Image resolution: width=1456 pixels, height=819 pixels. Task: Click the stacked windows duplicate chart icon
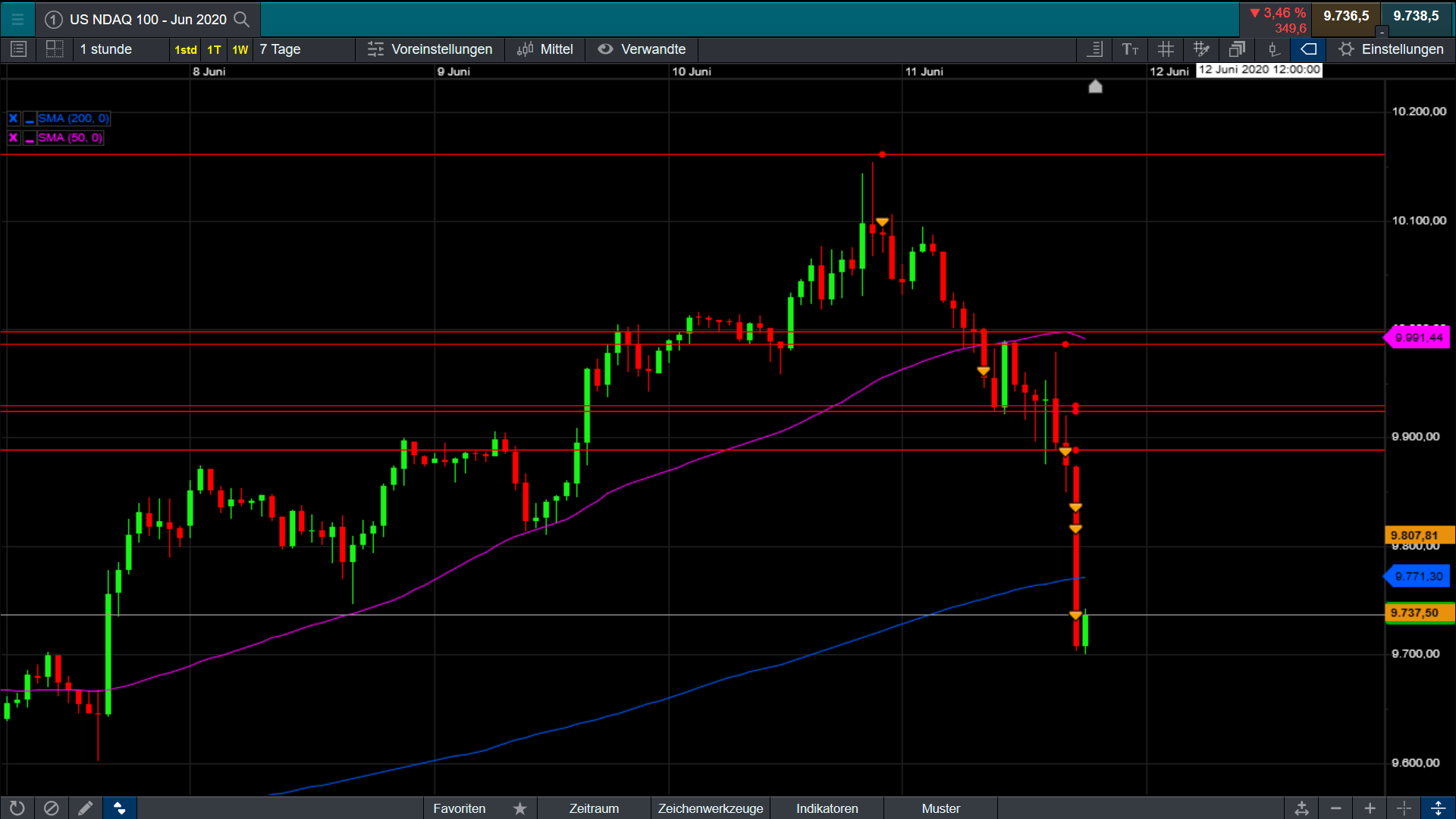point(1237,49)
